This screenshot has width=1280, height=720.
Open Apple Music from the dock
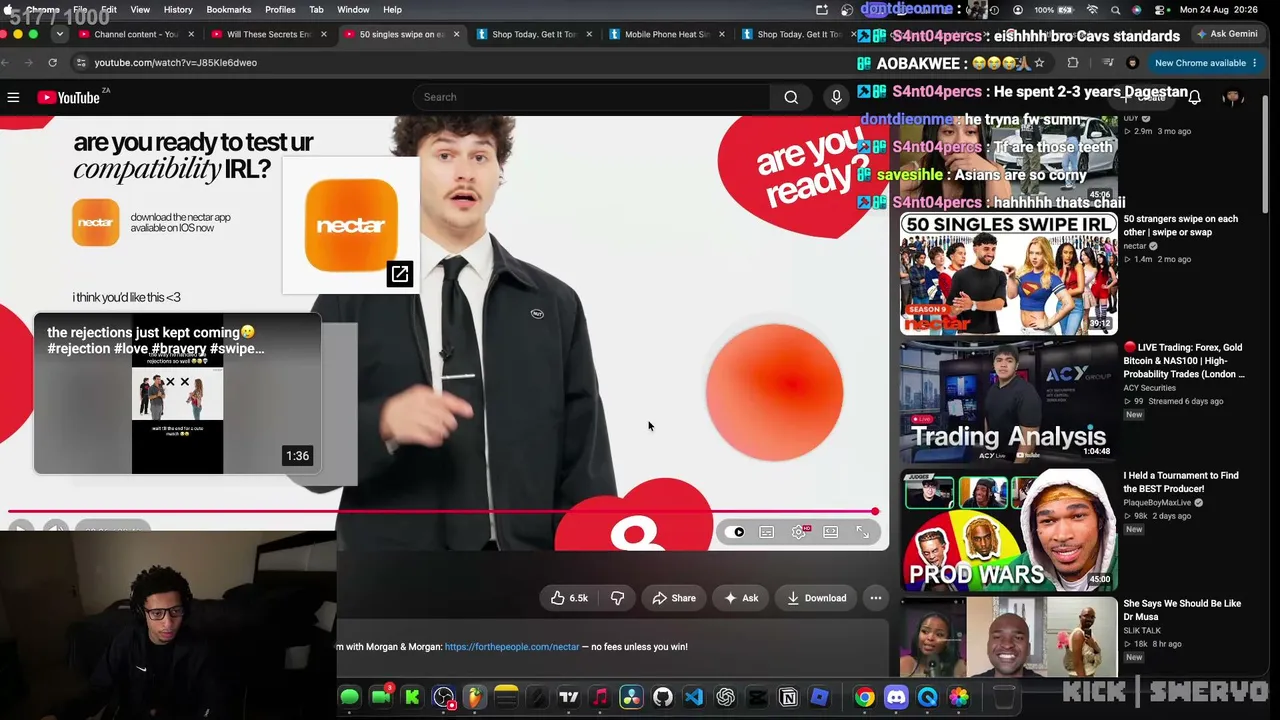[600, 697]
